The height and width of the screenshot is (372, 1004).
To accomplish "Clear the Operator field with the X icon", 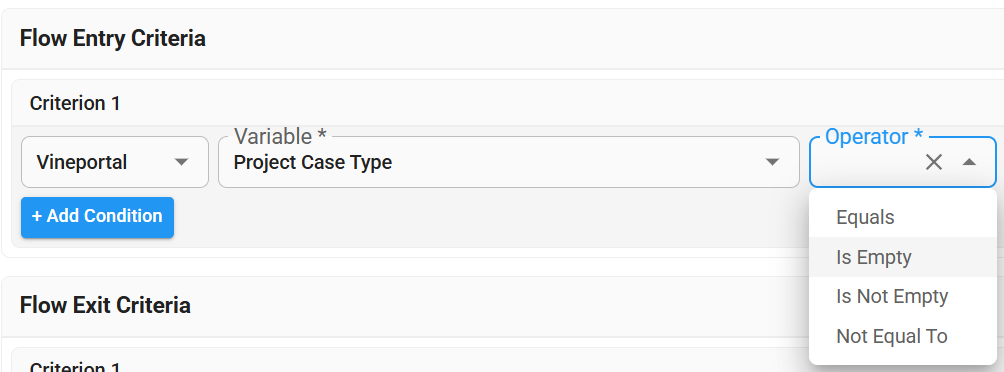I will [x=934, y=163].
